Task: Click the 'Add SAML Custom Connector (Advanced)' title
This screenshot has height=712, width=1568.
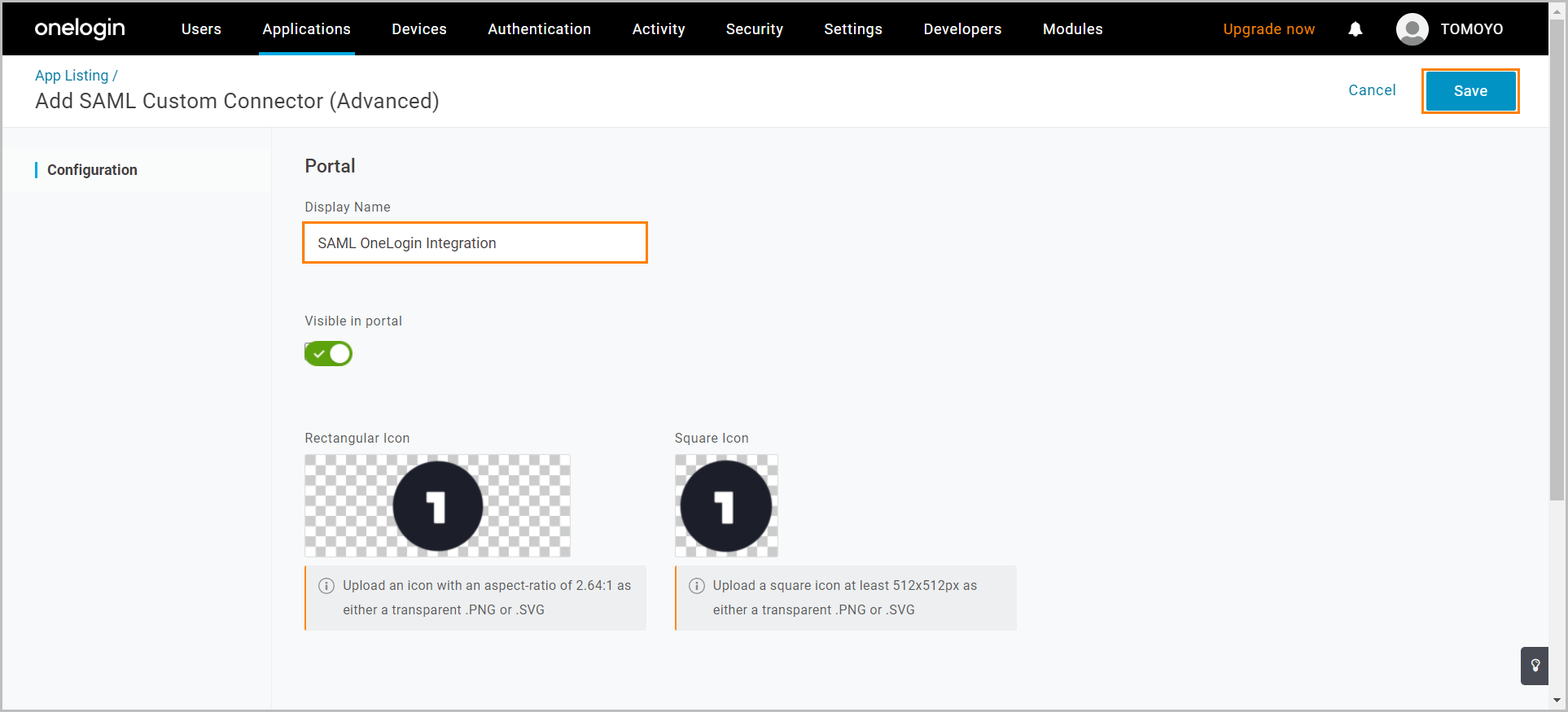Action: point(237,101)
